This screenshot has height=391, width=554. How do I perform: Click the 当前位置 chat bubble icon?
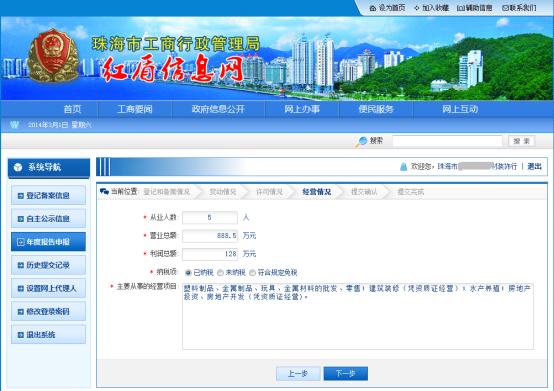tap(104, 191)
